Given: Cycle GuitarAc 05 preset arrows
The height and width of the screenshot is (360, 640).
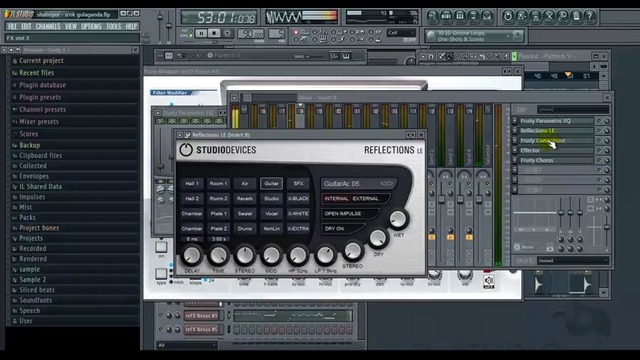Looking at the screenshot, I should 387,184.
